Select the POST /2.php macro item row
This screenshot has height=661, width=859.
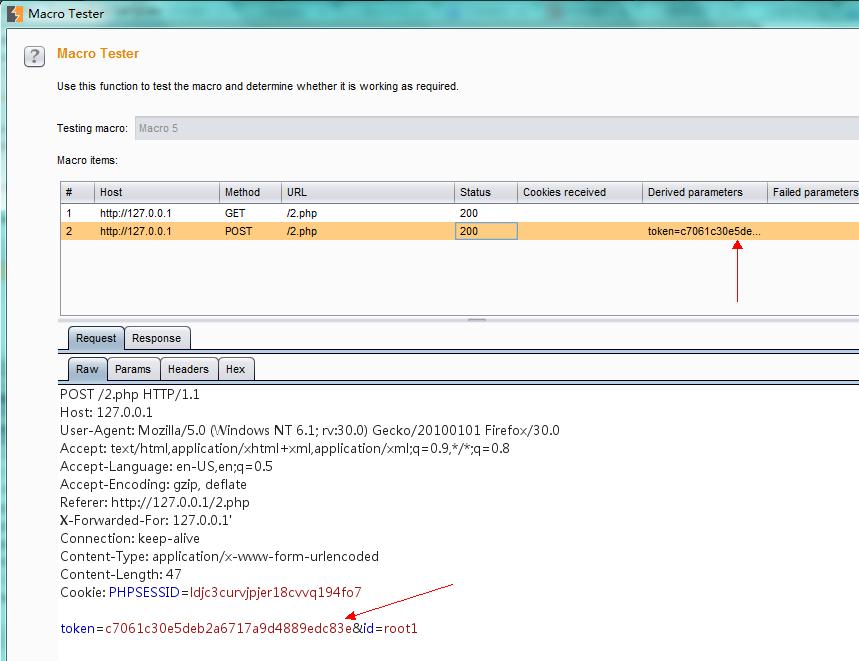pos(300,231)
